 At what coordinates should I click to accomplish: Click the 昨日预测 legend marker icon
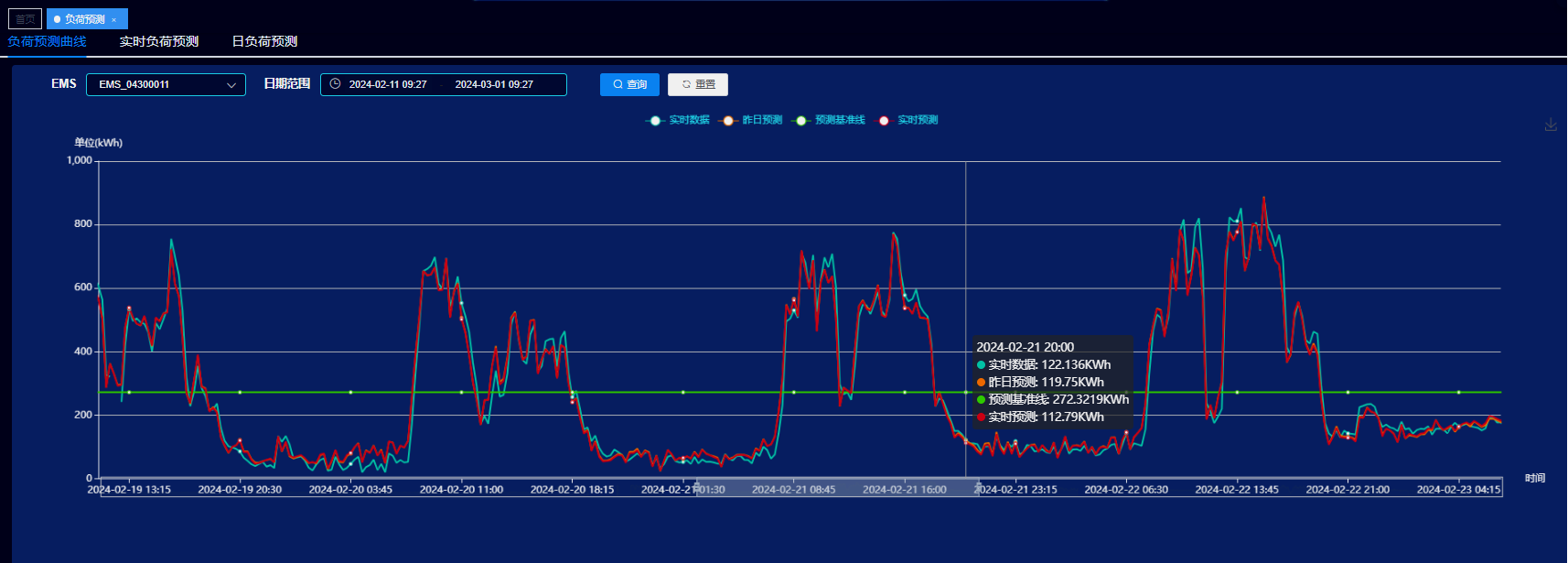click(728, 121)
